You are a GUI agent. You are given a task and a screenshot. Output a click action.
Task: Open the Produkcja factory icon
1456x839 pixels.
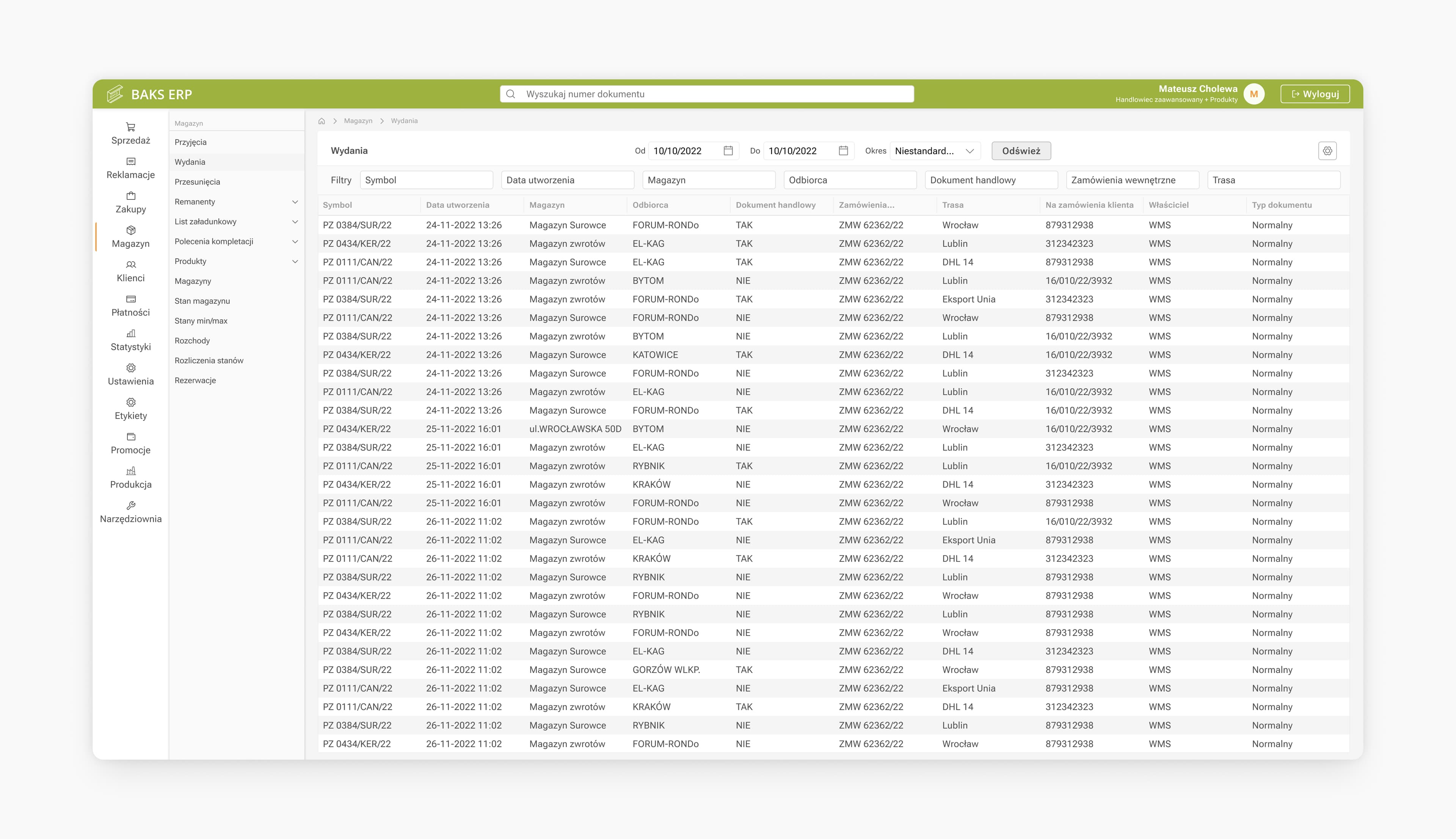point(131,471)
